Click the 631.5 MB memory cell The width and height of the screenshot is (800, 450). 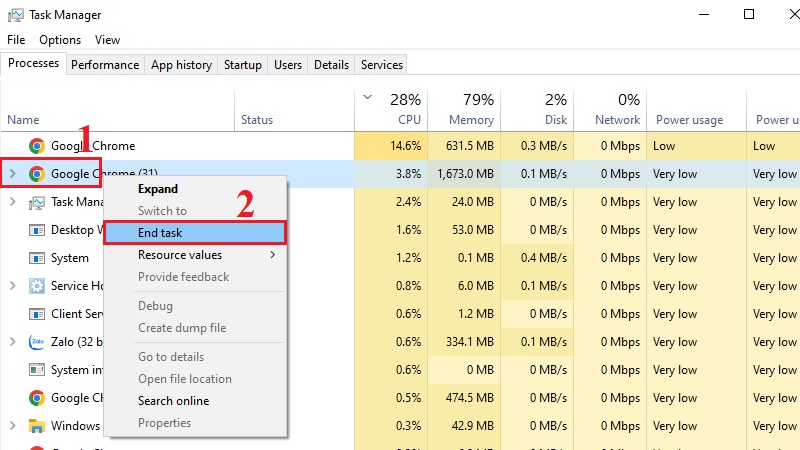(x=464, y=146)
